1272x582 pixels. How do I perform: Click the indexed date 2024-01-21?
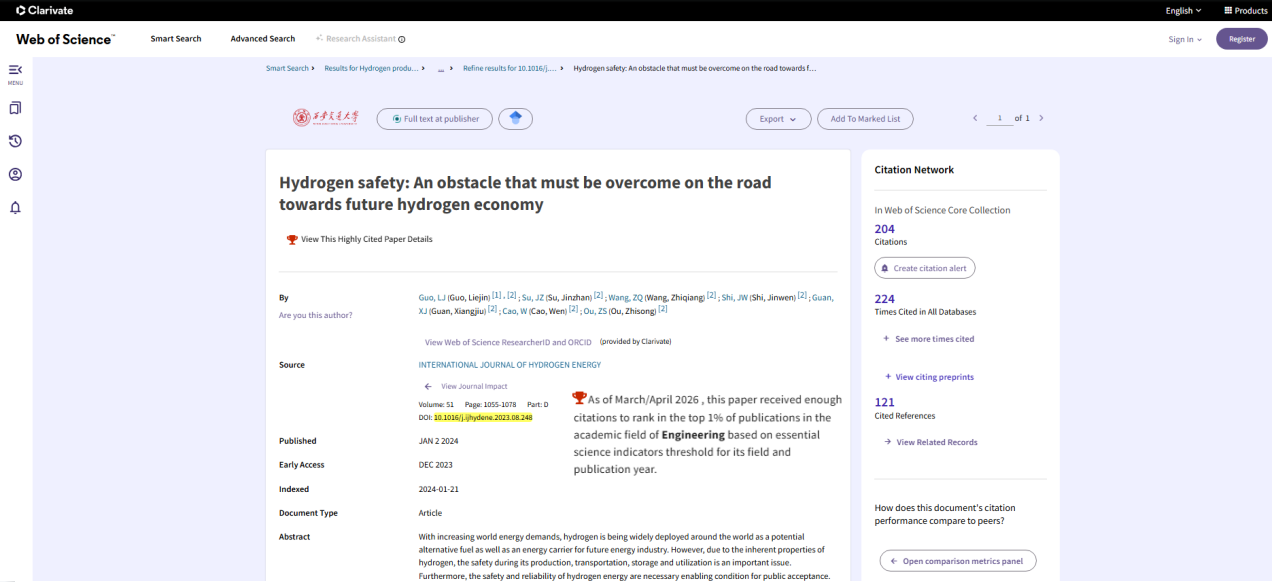coord(438,489)
